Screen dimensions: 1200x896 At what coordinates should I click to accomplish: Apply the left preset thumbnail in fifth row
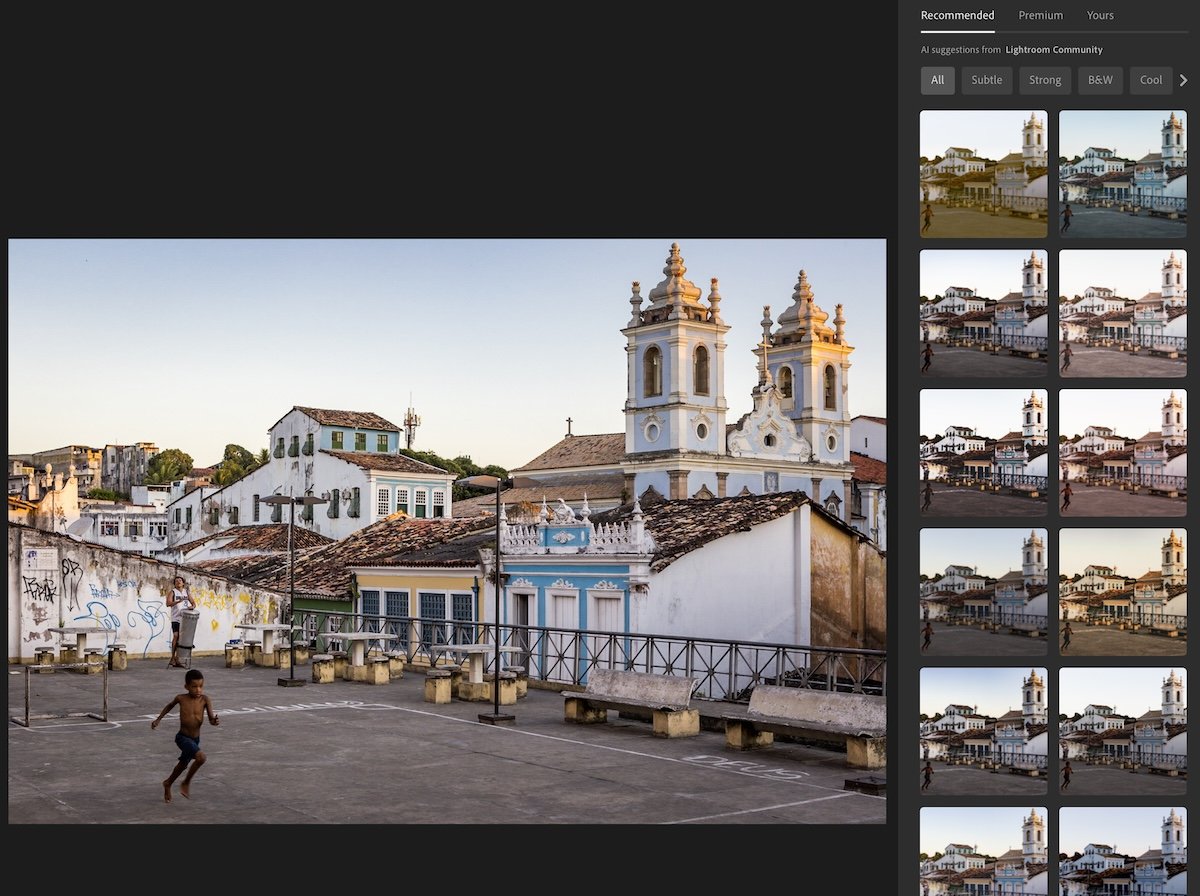(983, 731)
